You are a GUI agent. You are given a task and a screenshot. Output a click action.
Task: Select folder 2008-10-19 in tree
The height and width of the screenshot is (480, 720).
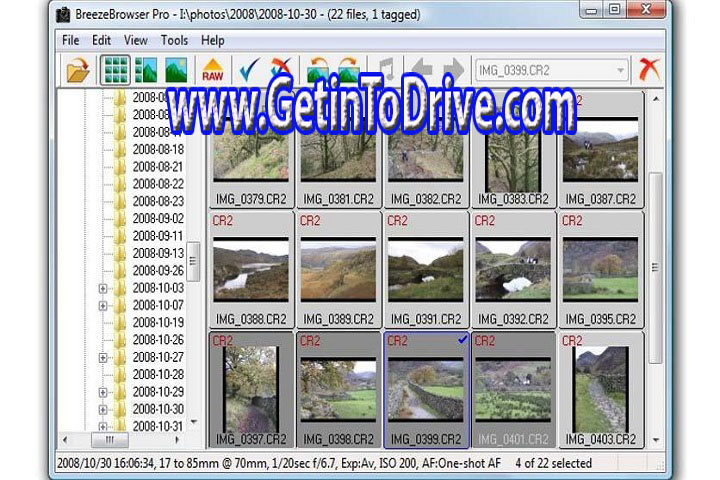pos(158,323)
